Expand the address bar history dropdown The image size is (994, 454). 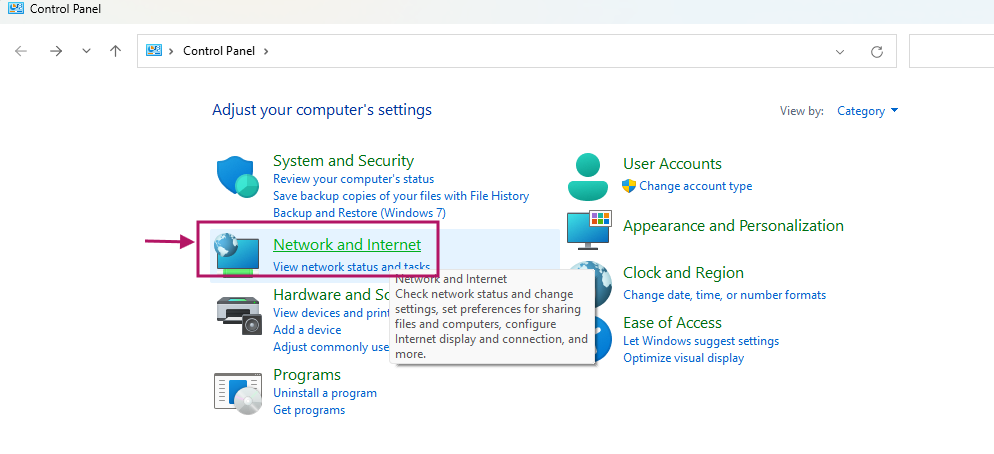(840, 51)
